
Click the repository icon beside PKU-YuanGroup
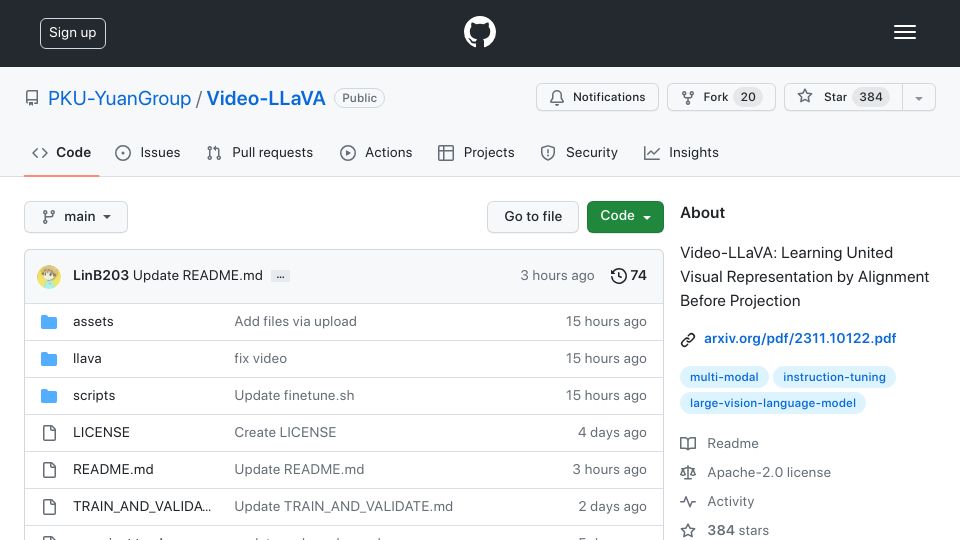click(x=32, y=98)
